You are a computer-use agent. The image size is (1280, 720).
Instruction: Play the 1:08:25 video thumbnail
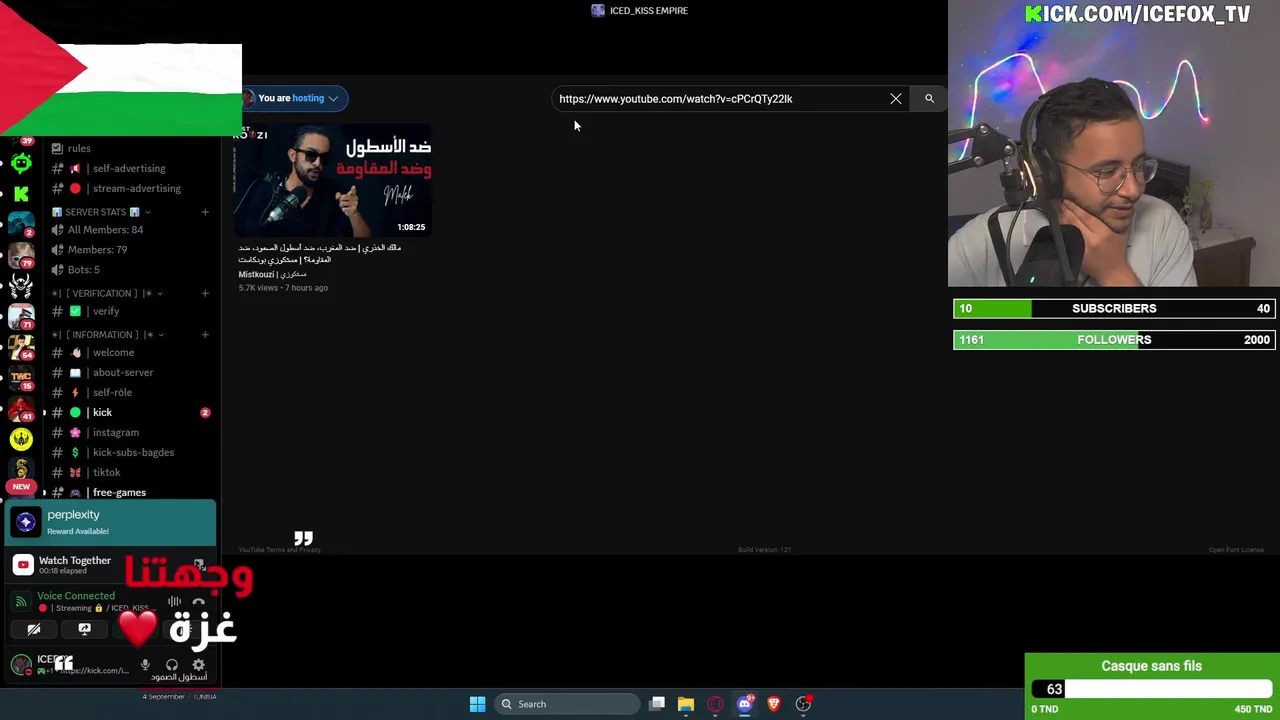333,180
